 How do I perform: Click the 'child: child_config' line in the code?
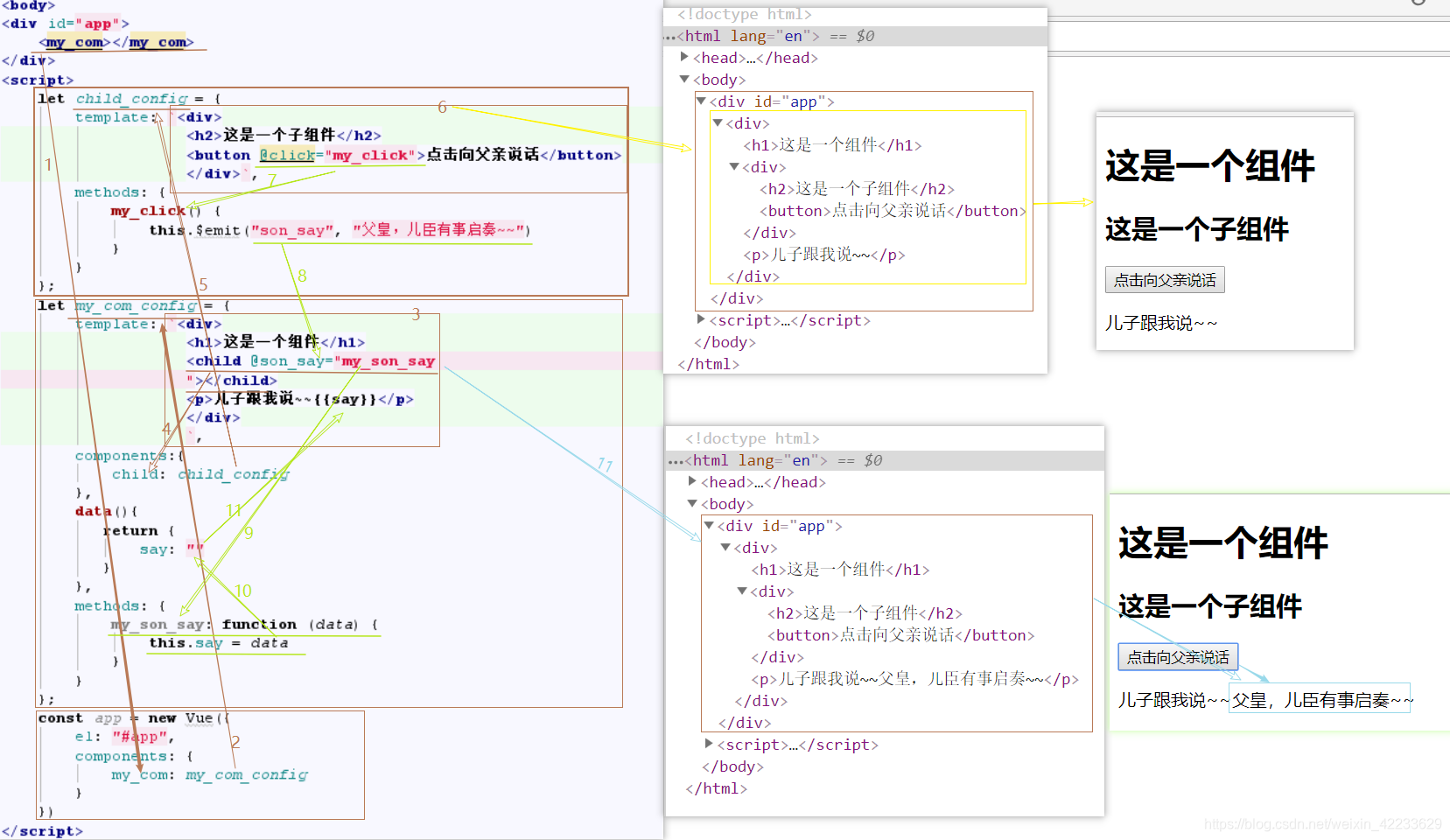pyautogui.click(x=200, y=474)
